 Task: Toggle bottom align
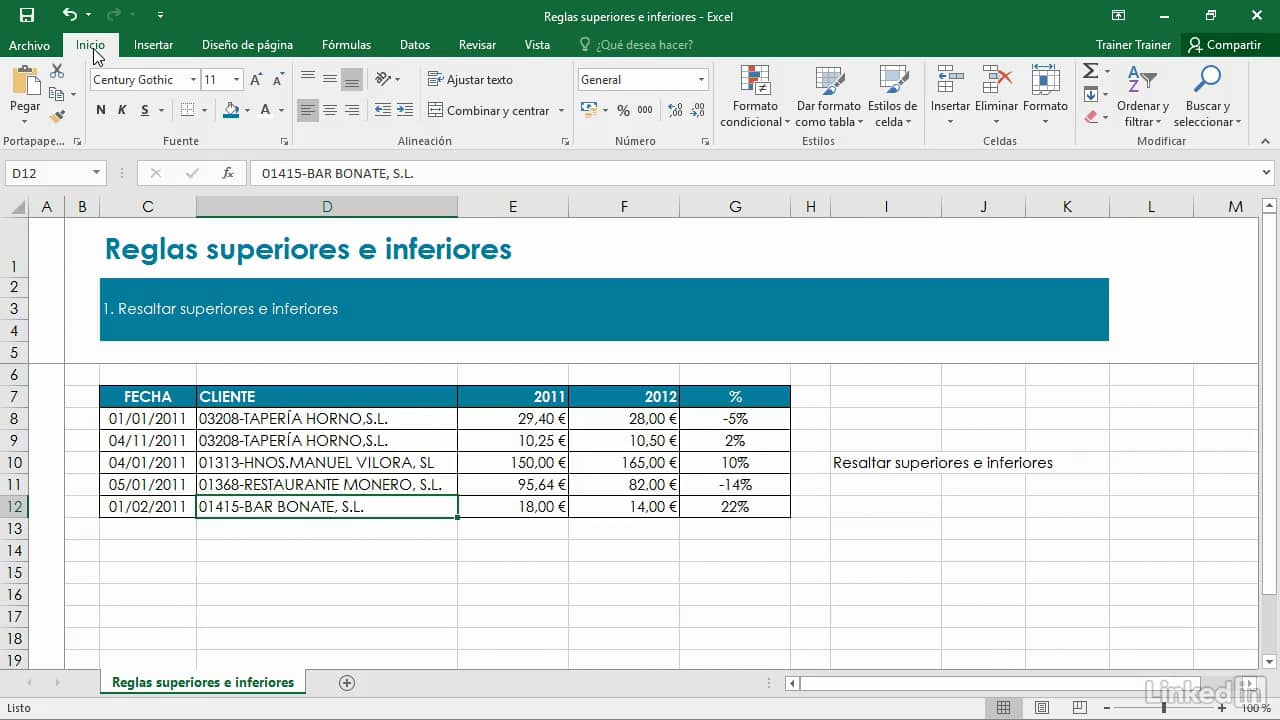[352, 79]
